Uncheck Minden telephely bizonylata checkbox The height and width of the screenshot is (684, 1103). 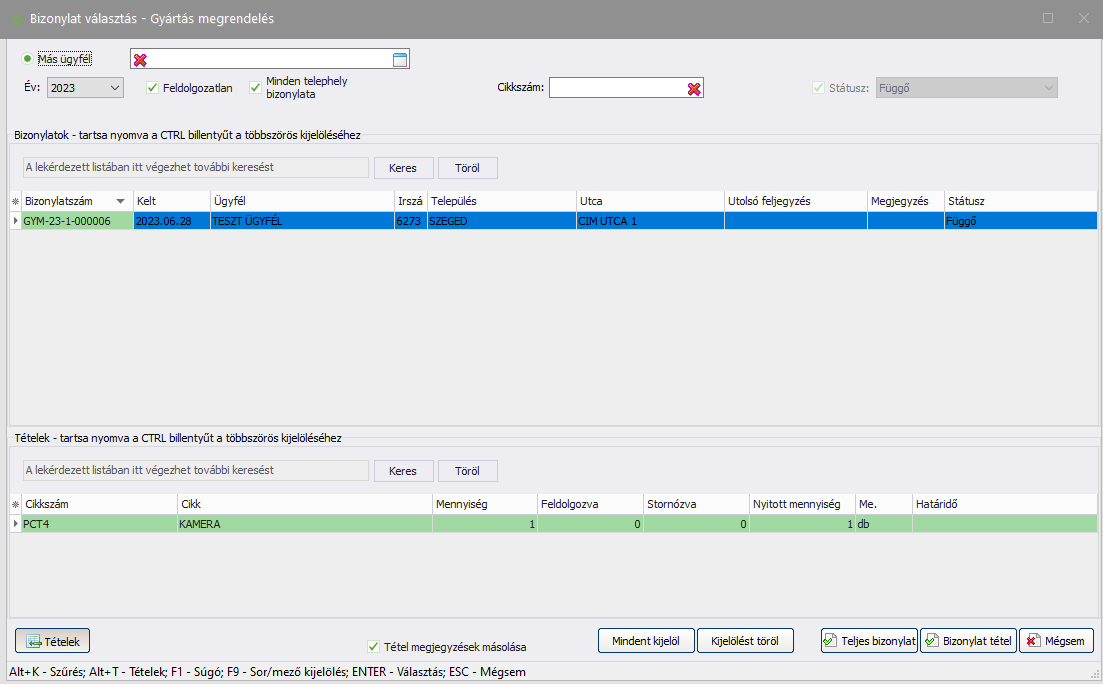point(256,88)
